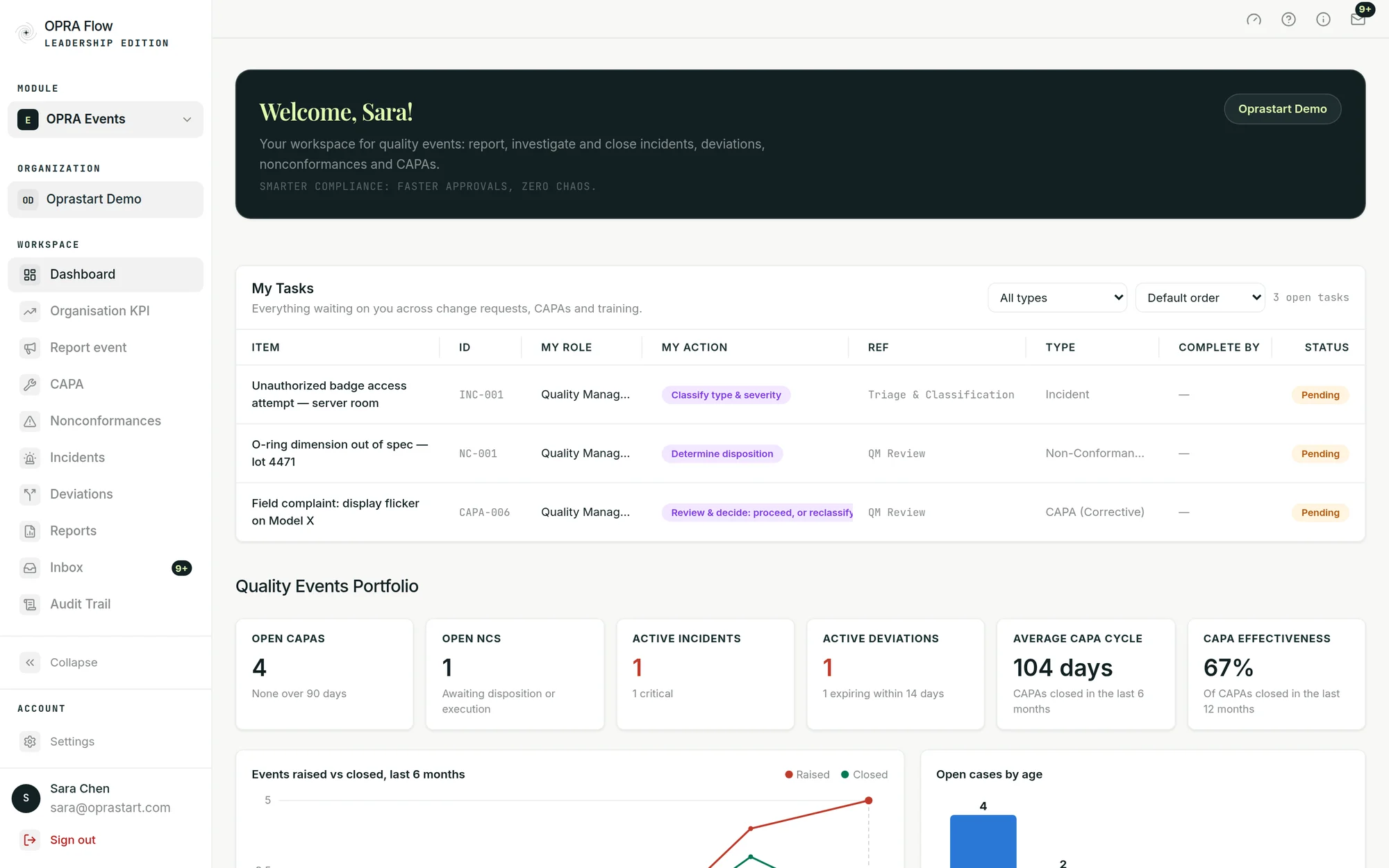Click the Inbox tray icon
The image size is (1389, 868).
[x=30, y=568]
